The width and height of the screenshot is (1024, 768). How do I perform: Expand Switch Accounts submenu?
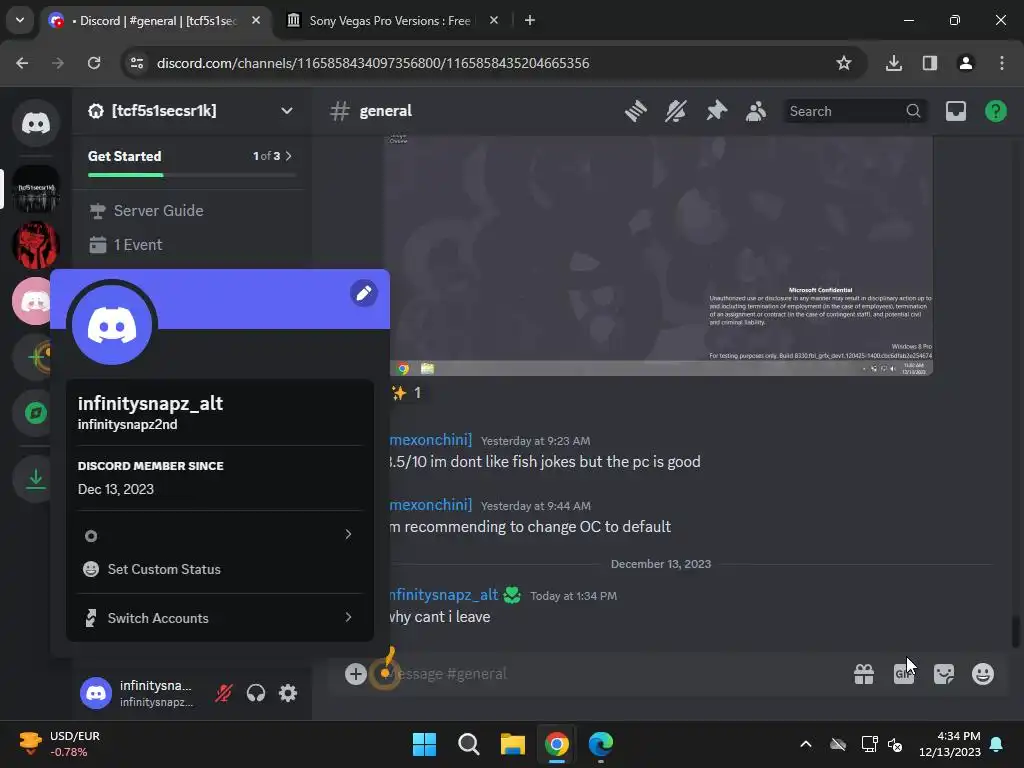219,618
